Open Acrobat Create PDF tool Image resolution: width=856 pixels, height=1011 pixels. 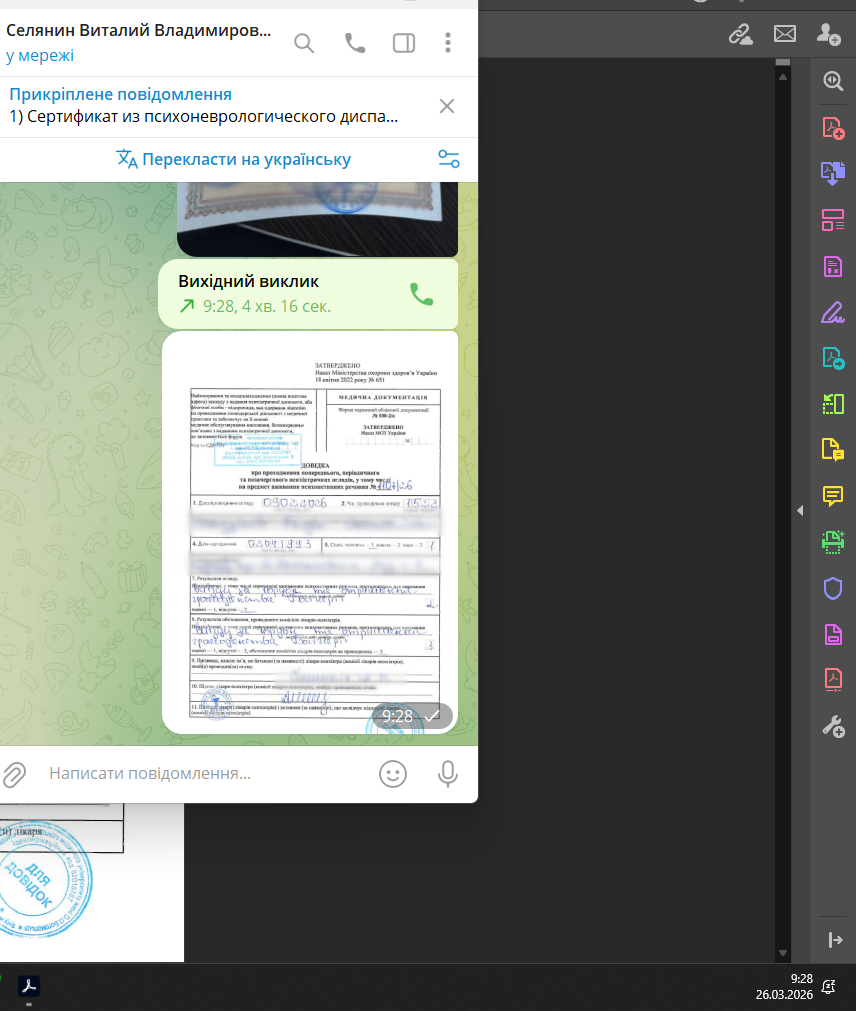(x=833, y=128)
